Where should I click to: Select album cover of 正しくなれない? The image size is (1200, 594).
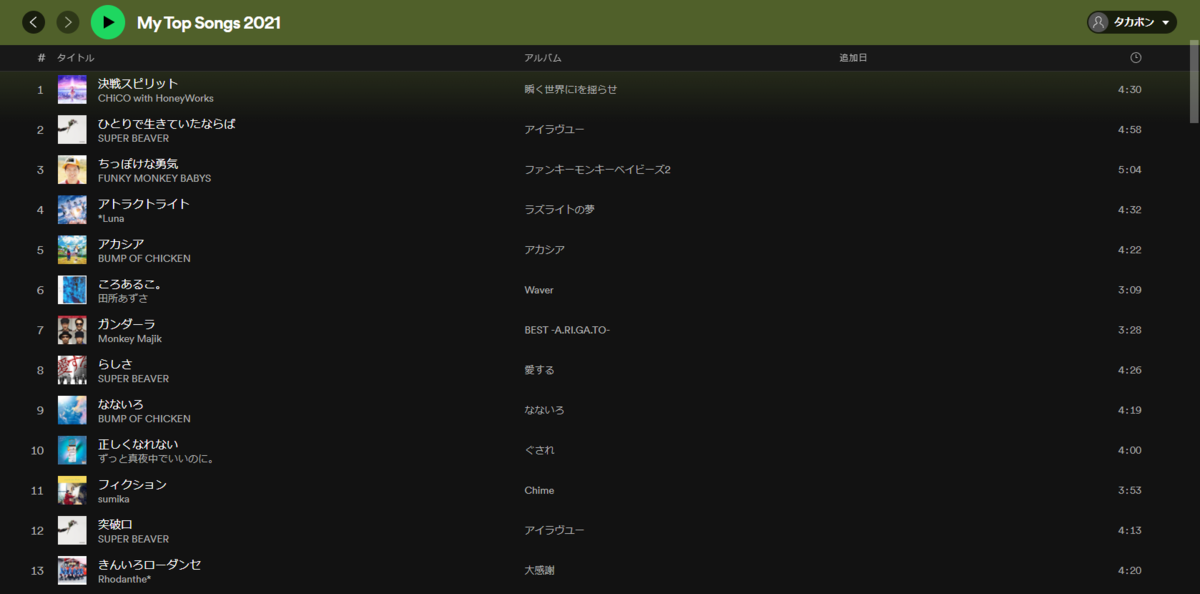pyautogui.click(x=72, y=450)
